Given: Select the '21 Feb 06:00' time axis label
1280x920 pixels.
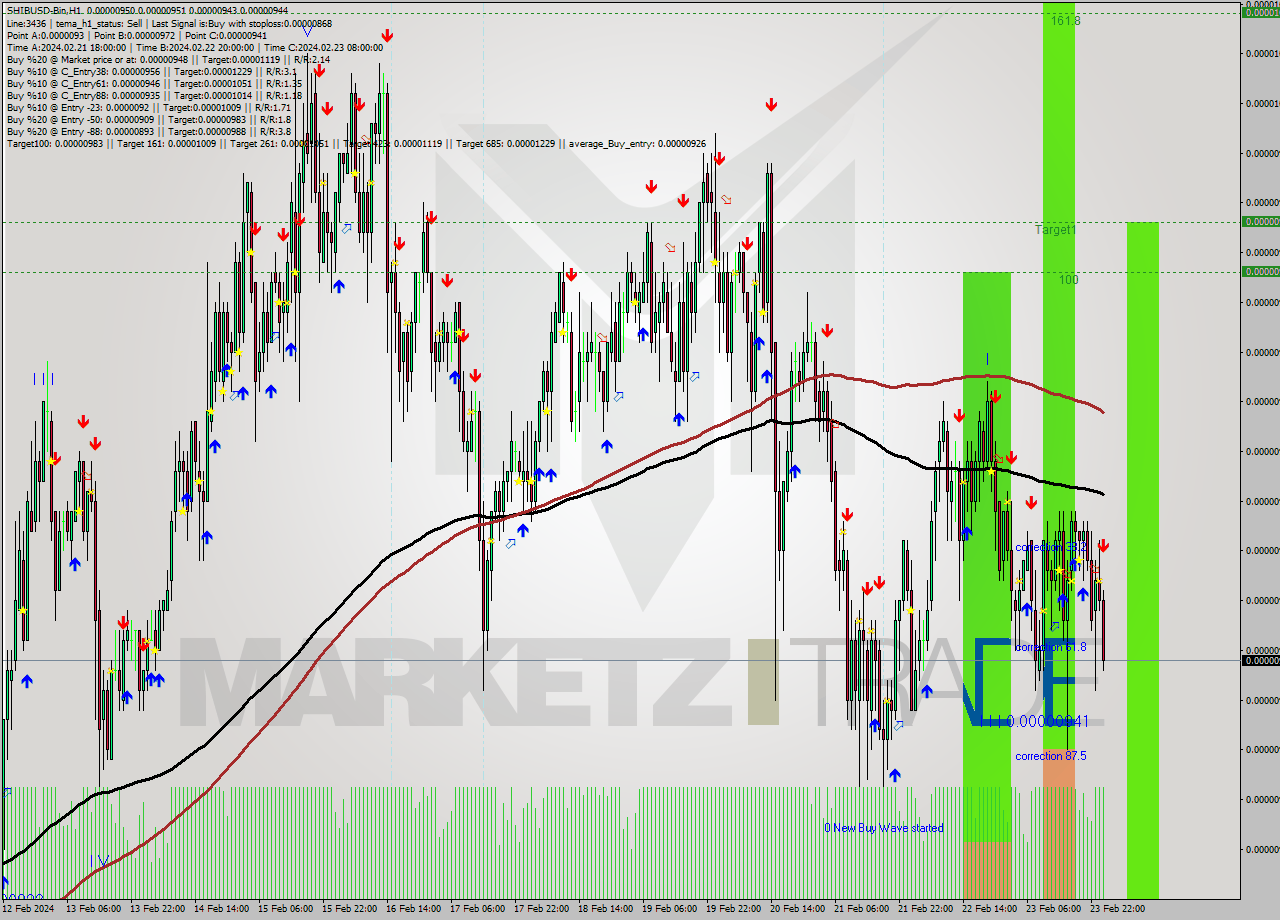Looking at the screenshot, I should [x=862, y=908].
